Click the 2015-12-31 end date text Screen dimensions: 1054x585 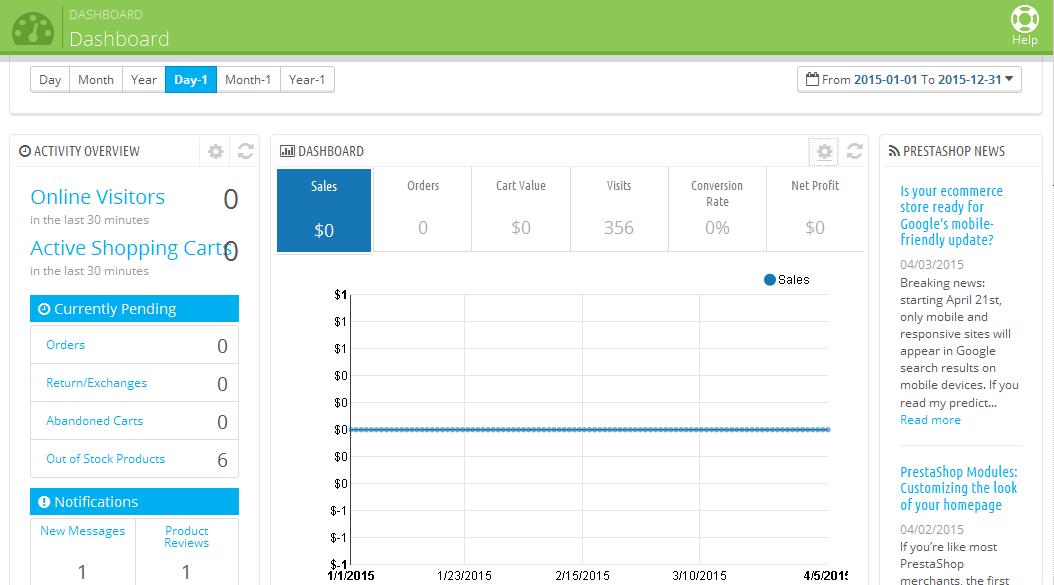click(x=969, y=79)
